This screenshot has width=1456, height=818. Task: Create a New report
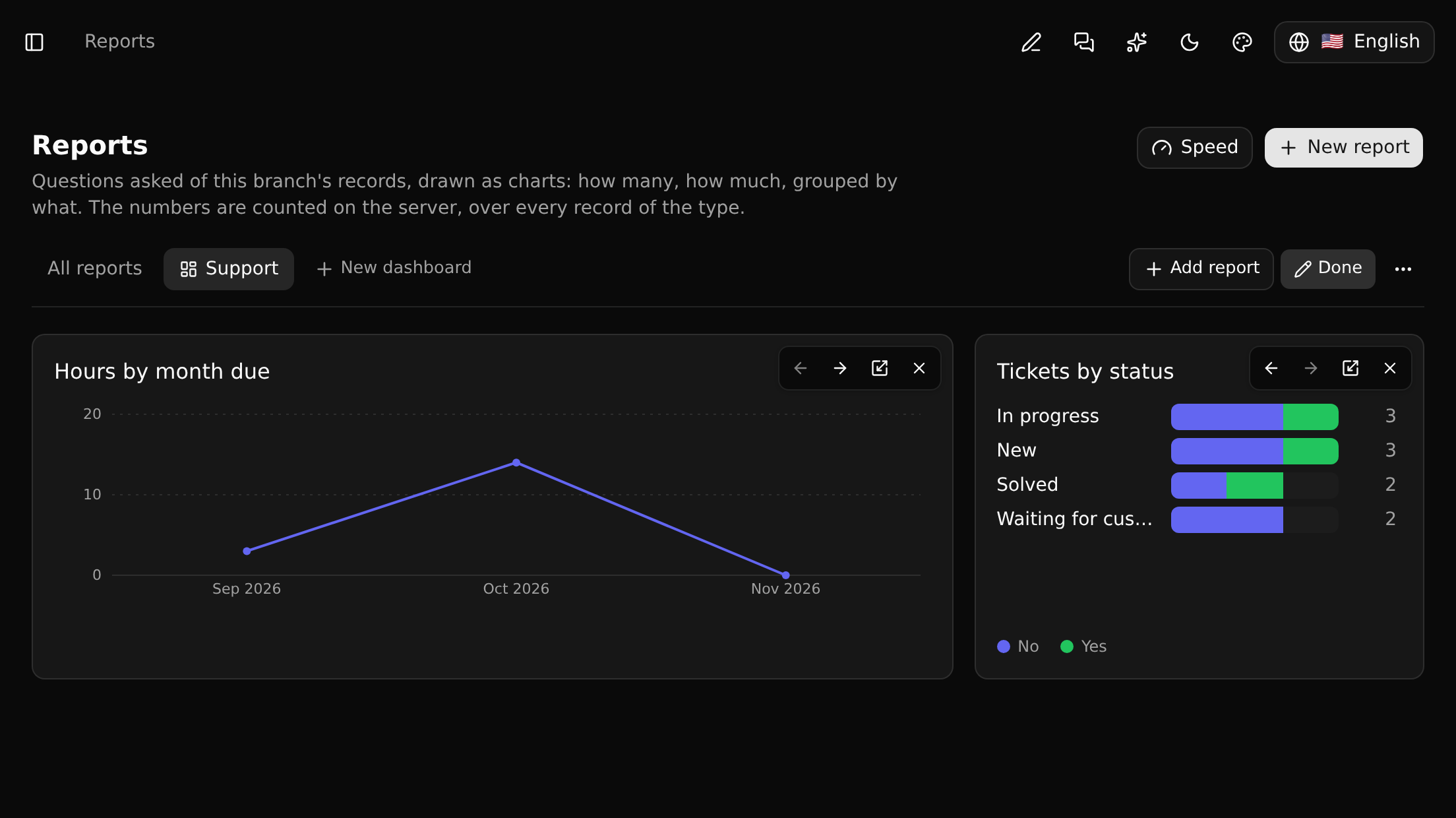[x=1343, y=147]
